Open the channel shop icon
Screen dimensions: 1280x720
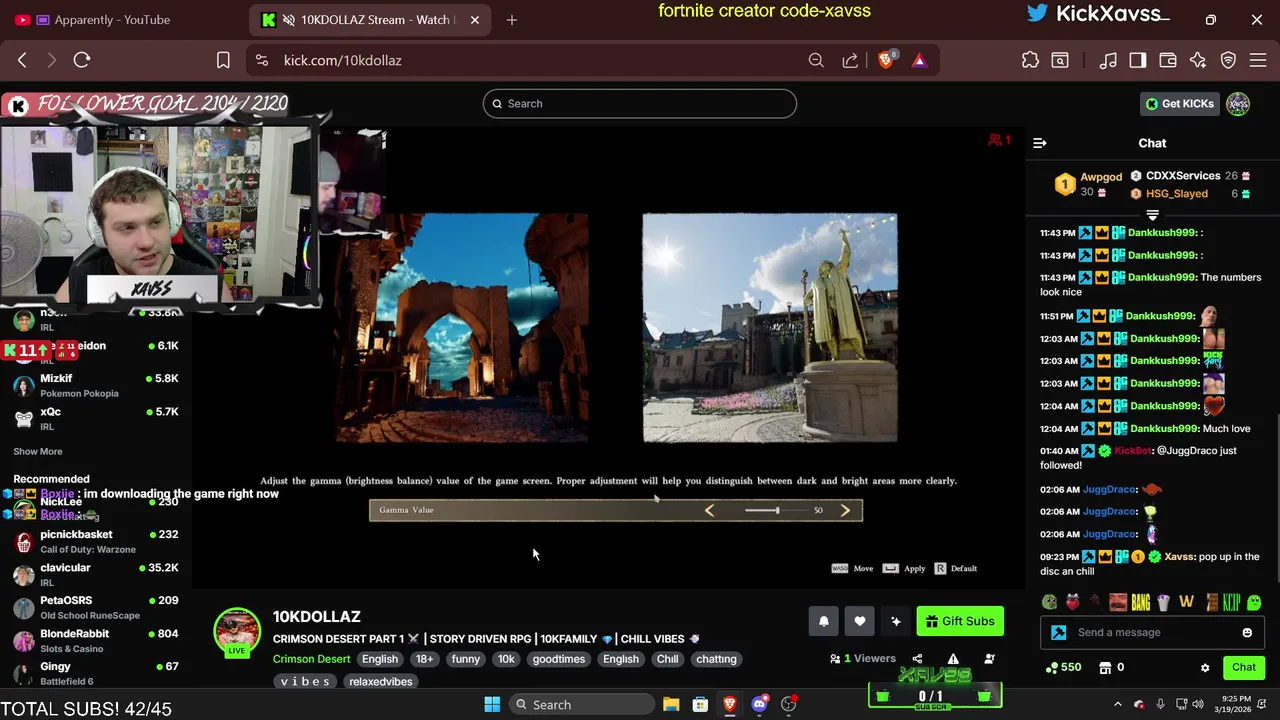point(1105,667)
